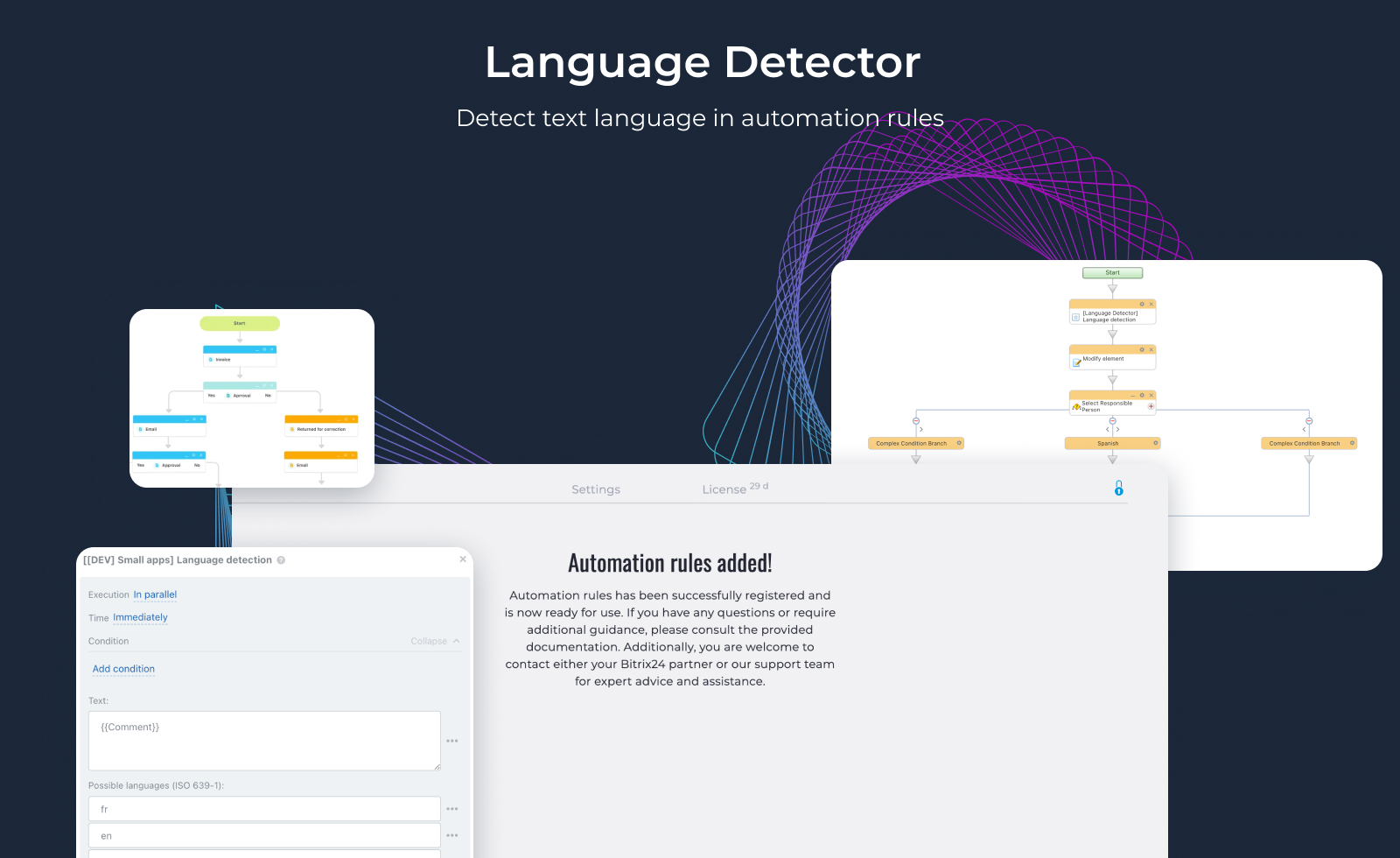Click the Add condition link
The width and height of the screenshot is (1400, 858).
[x=123, y=669]
